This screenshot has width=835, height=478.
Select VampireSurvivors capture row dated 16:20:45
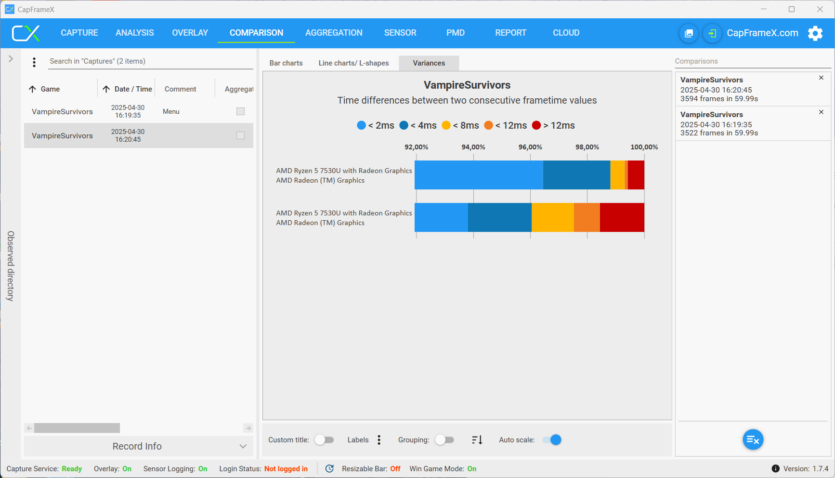pos(138,136)
